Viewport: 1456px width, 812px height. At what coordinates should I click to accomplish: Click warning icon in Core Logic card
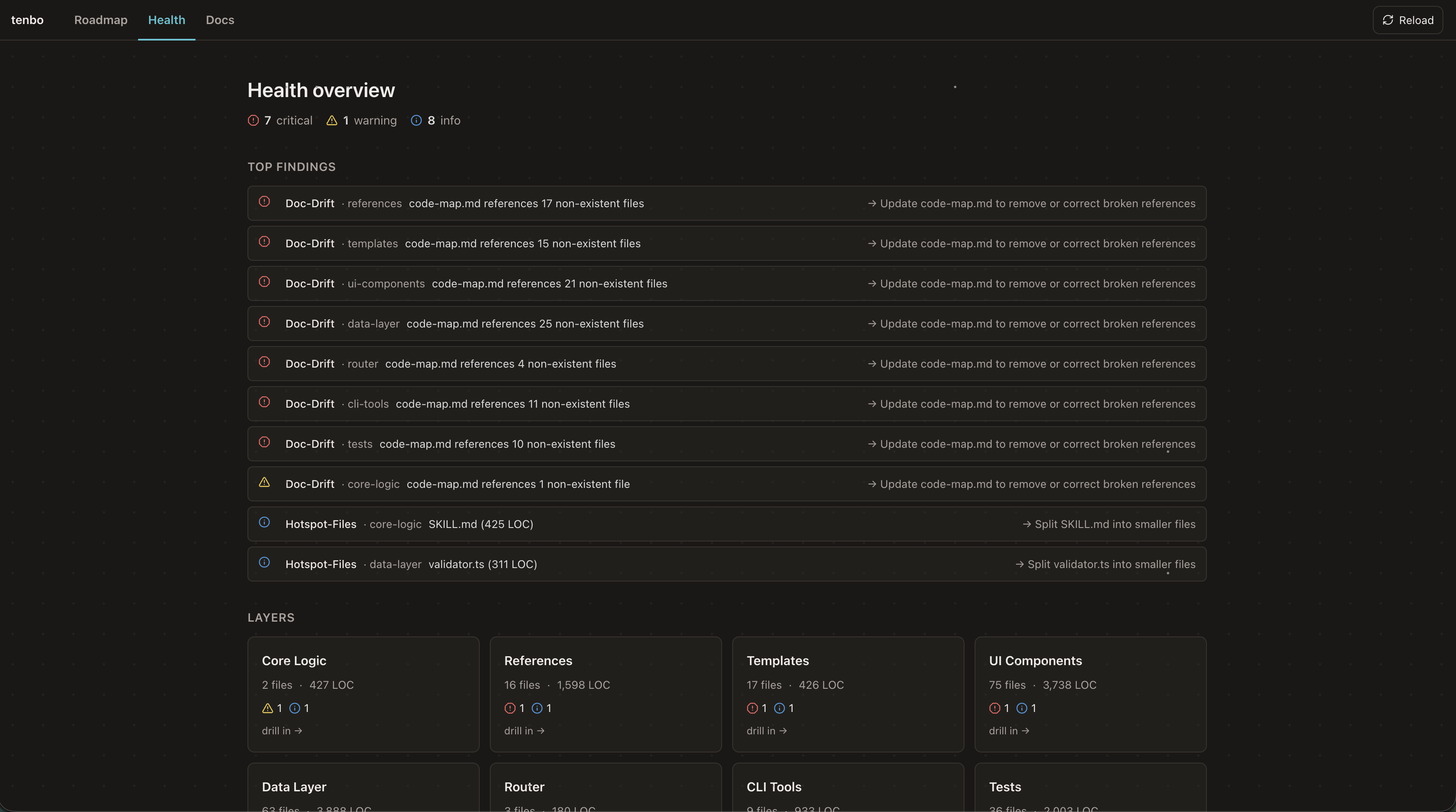[x=267, y=709]
